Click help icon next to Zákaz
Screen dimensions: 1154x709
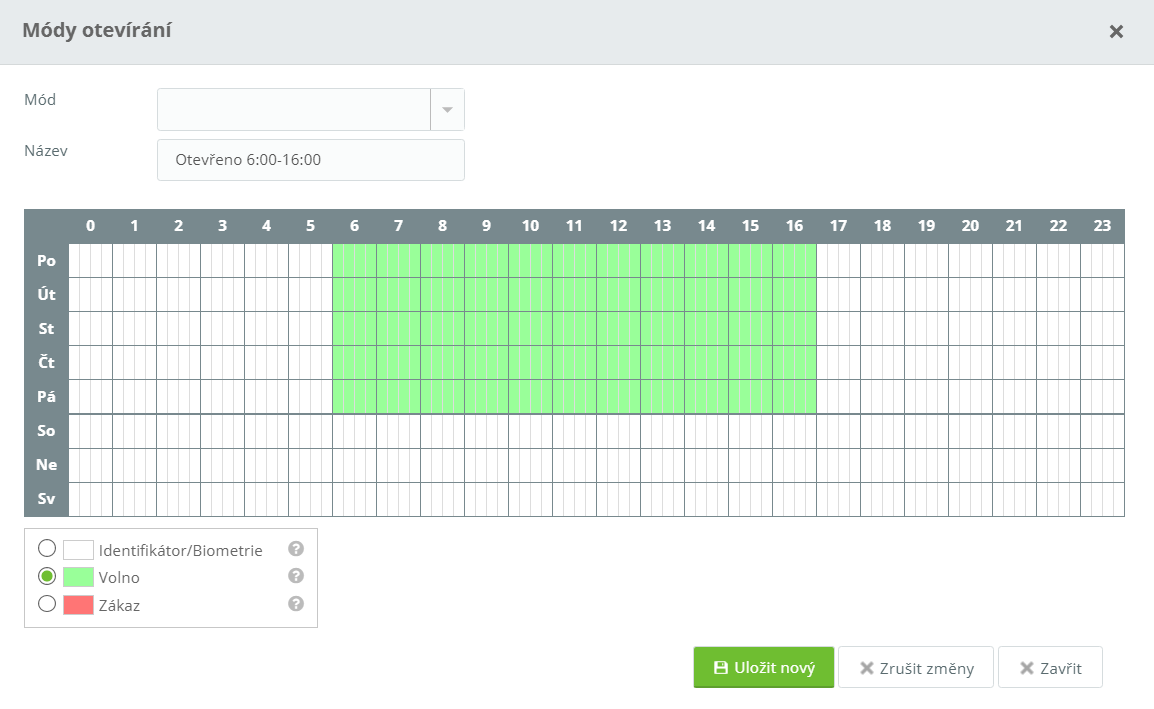point(295,604)
